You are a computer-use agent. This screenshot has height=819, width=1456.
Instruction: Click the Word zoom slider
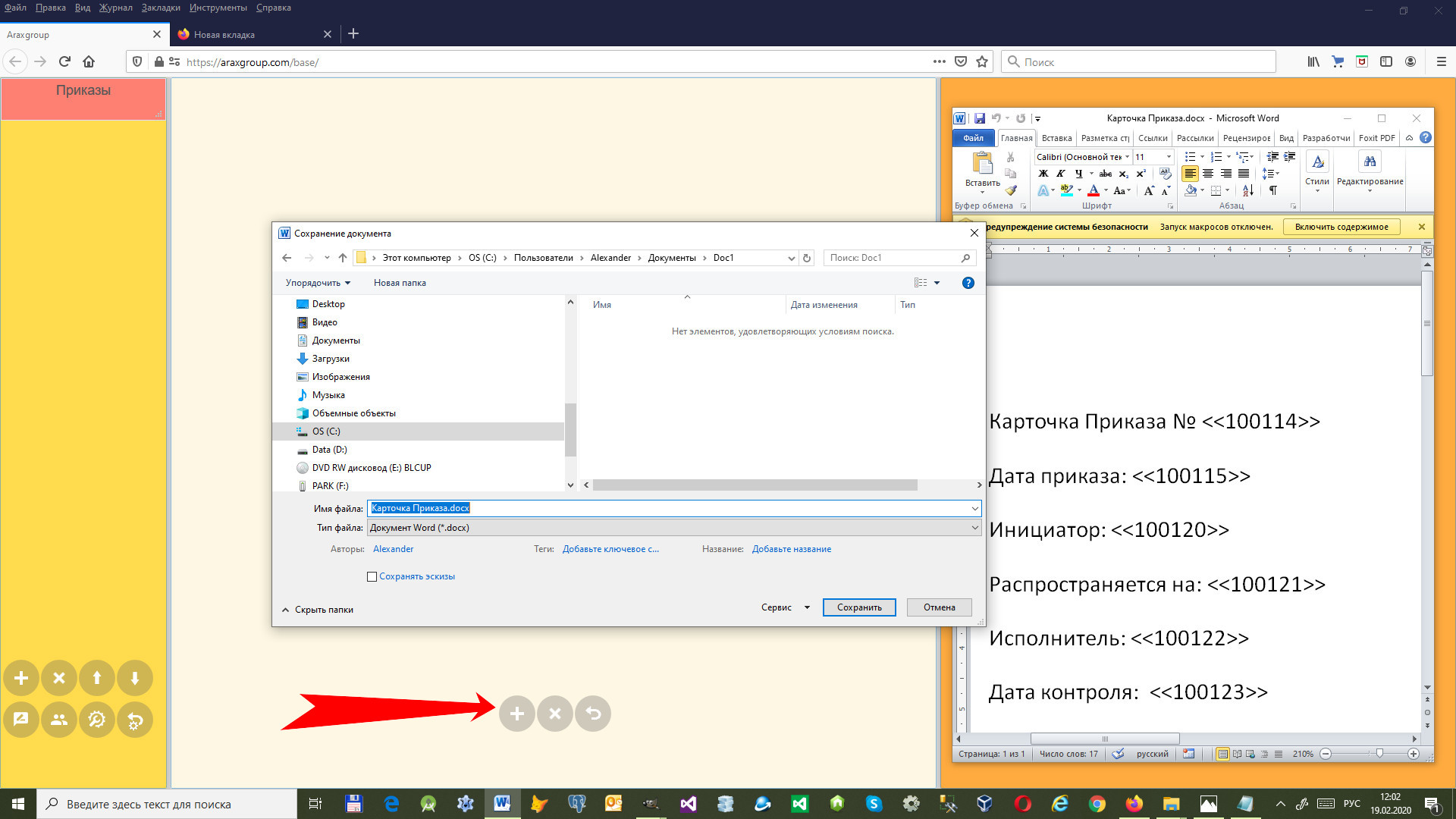(x=1379, y=754)
